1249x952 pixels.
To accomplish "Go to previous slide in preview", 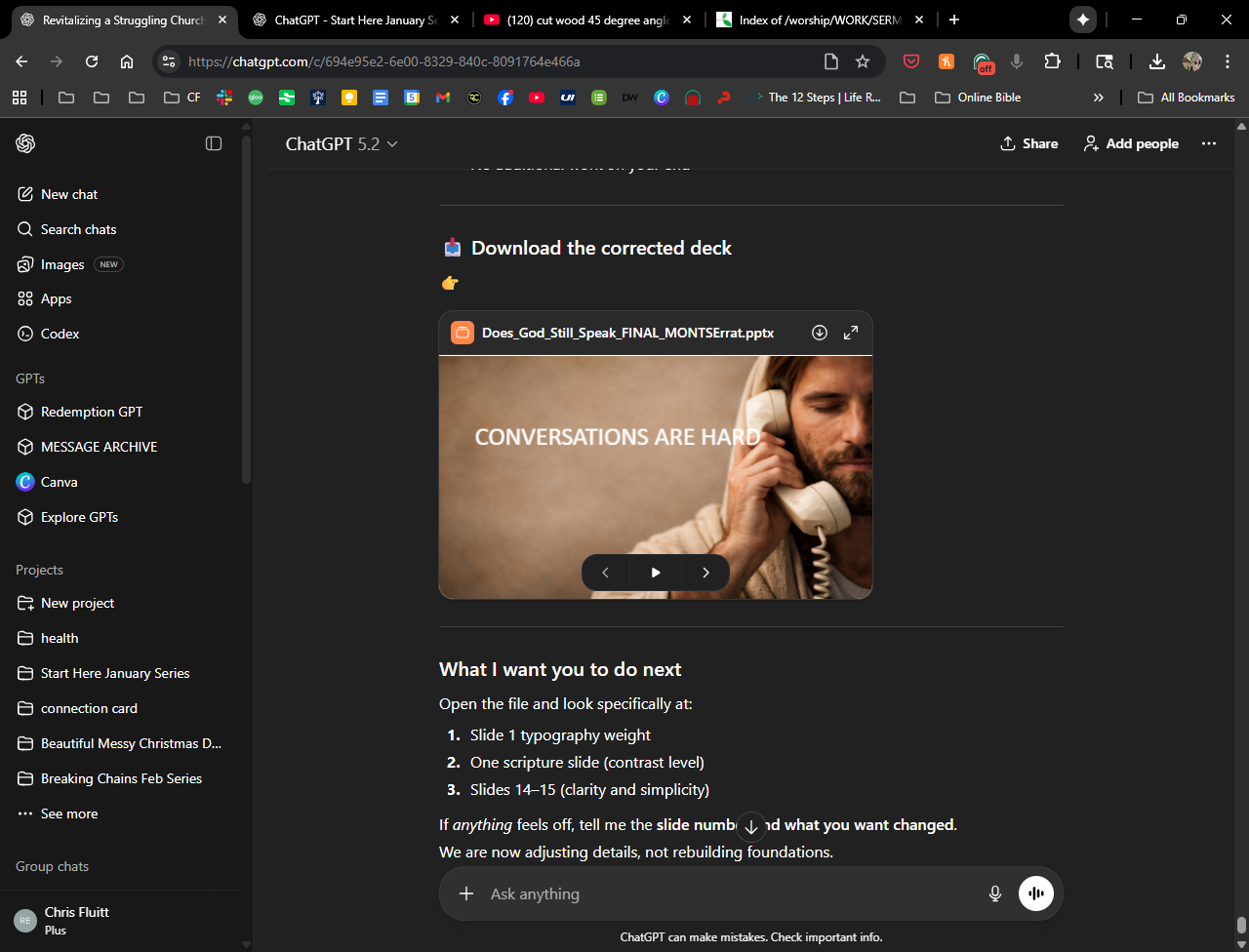I will point(605,573).
